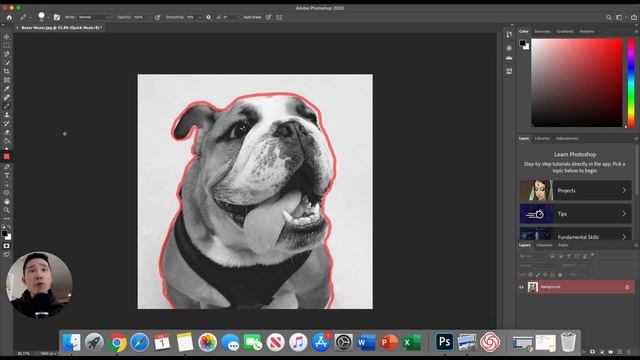Click the foreground swatch in Color panel

coord(522,43)
